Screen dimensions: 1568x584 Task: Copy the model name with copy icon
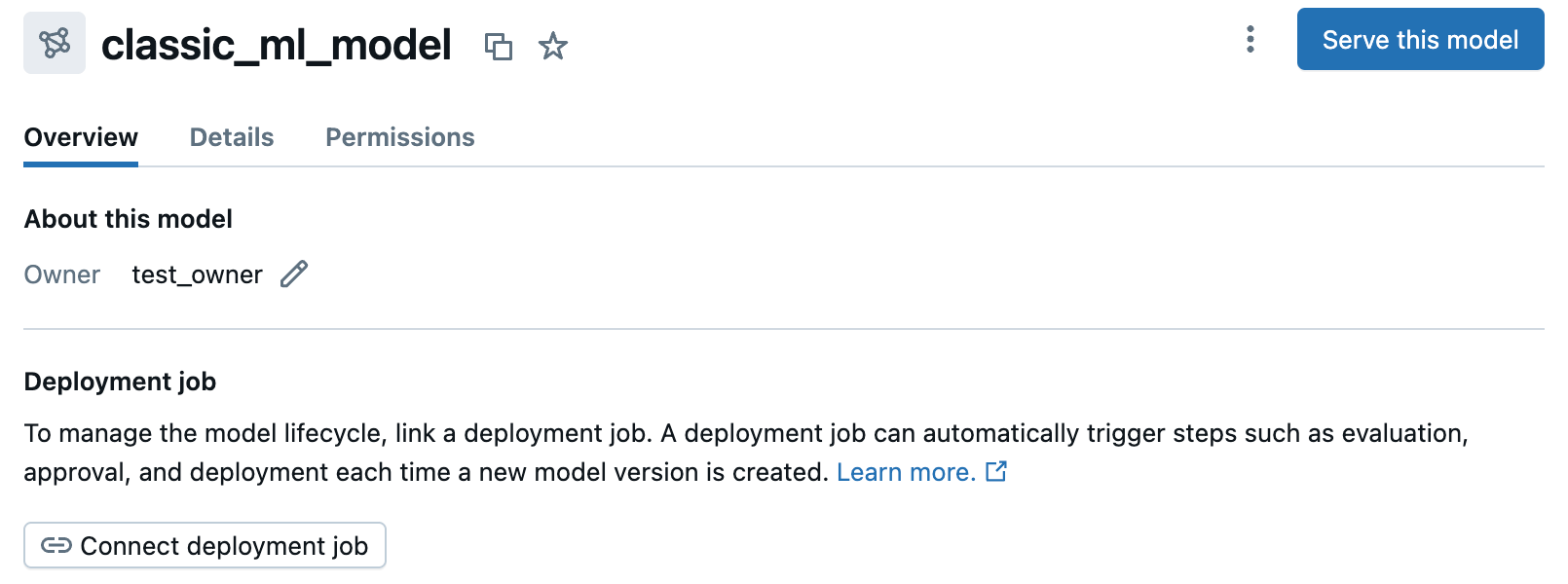pos(499,46)
